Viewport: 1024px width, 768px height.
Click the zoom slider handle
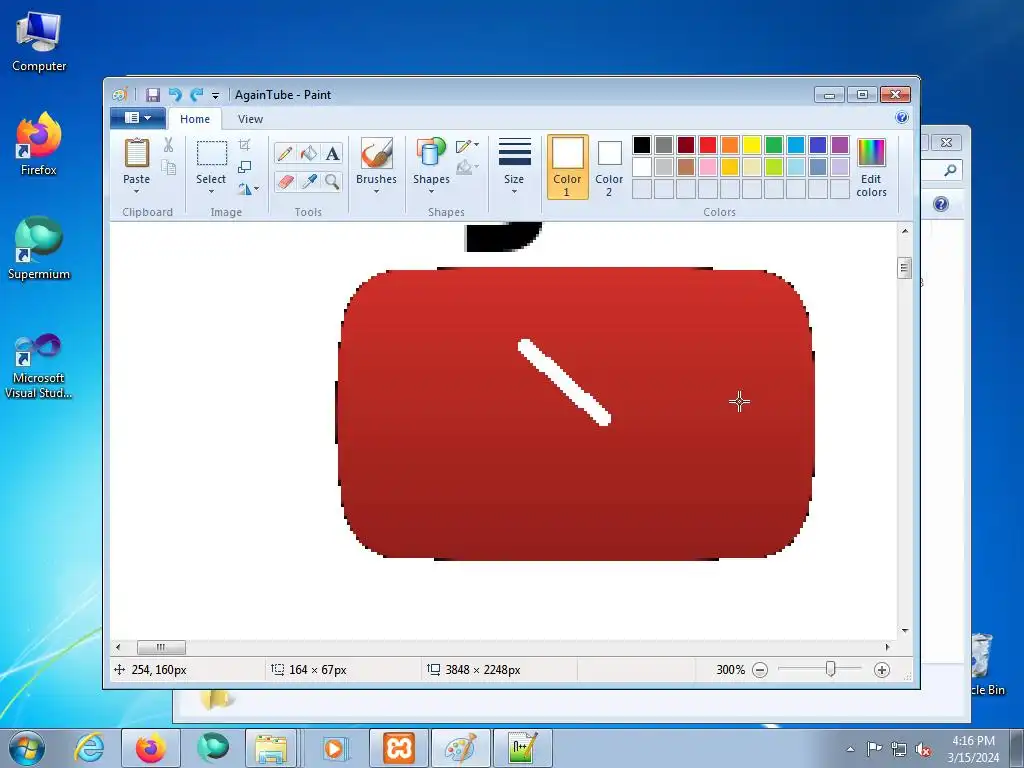830,669
